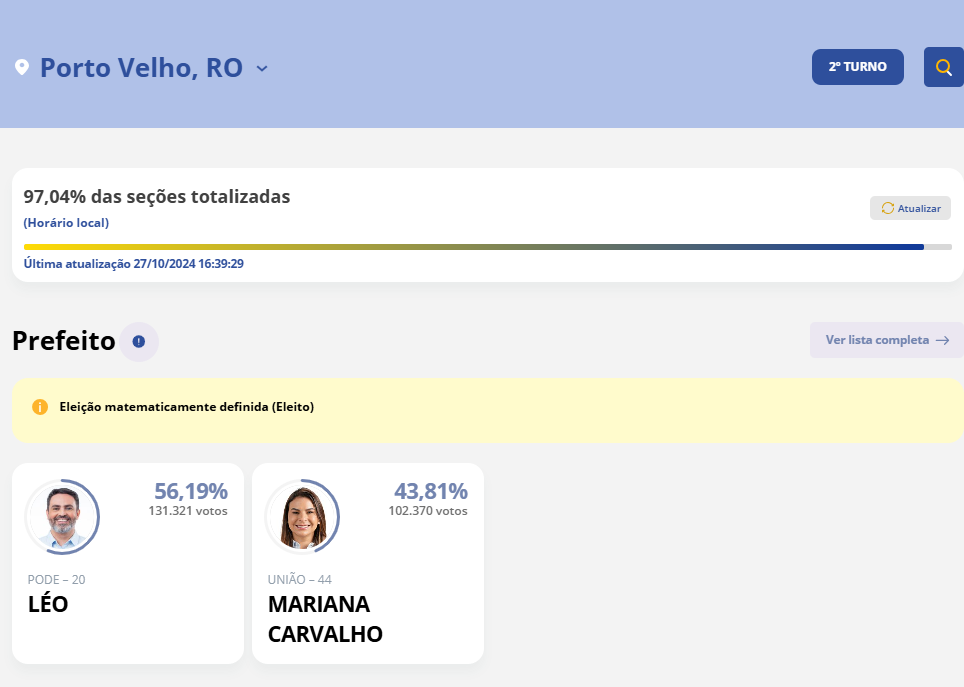Click the refresh arrows icon in Atualizar

(x=887, y=208)
